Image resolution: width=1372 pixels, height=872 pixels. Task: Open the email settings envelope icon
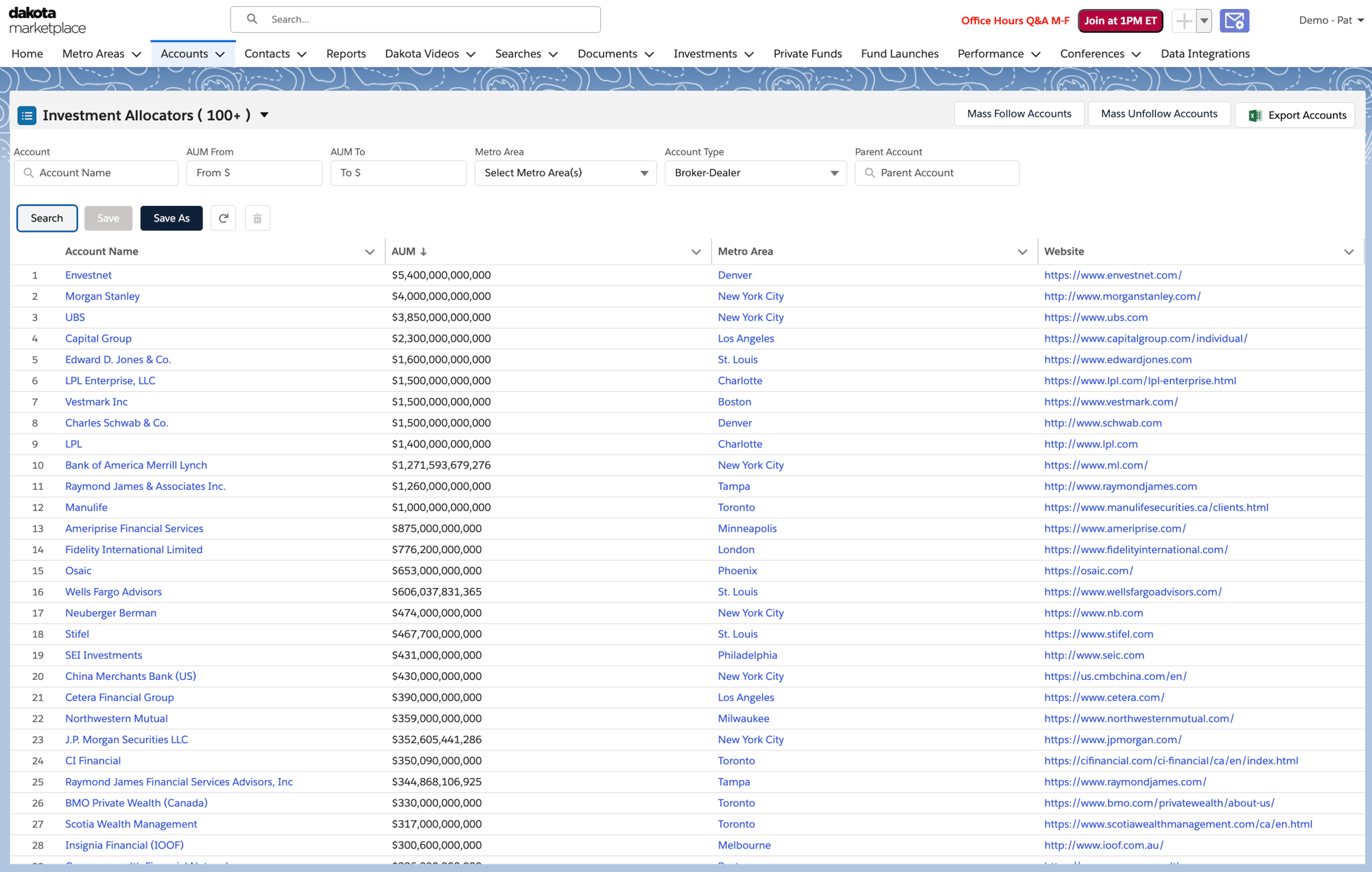tap(1233, 21)
